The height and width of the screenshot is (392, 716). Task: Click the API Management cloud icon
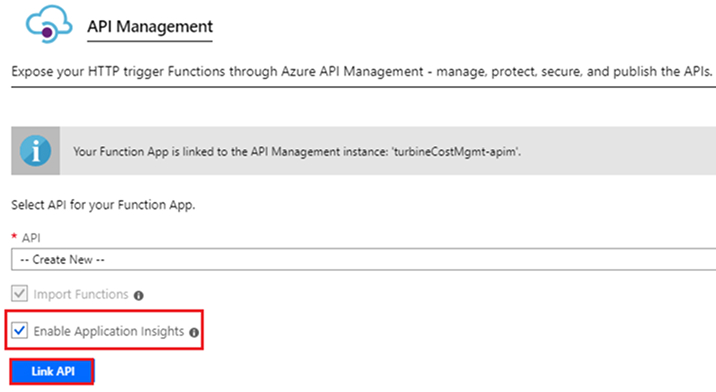(49, 24)
